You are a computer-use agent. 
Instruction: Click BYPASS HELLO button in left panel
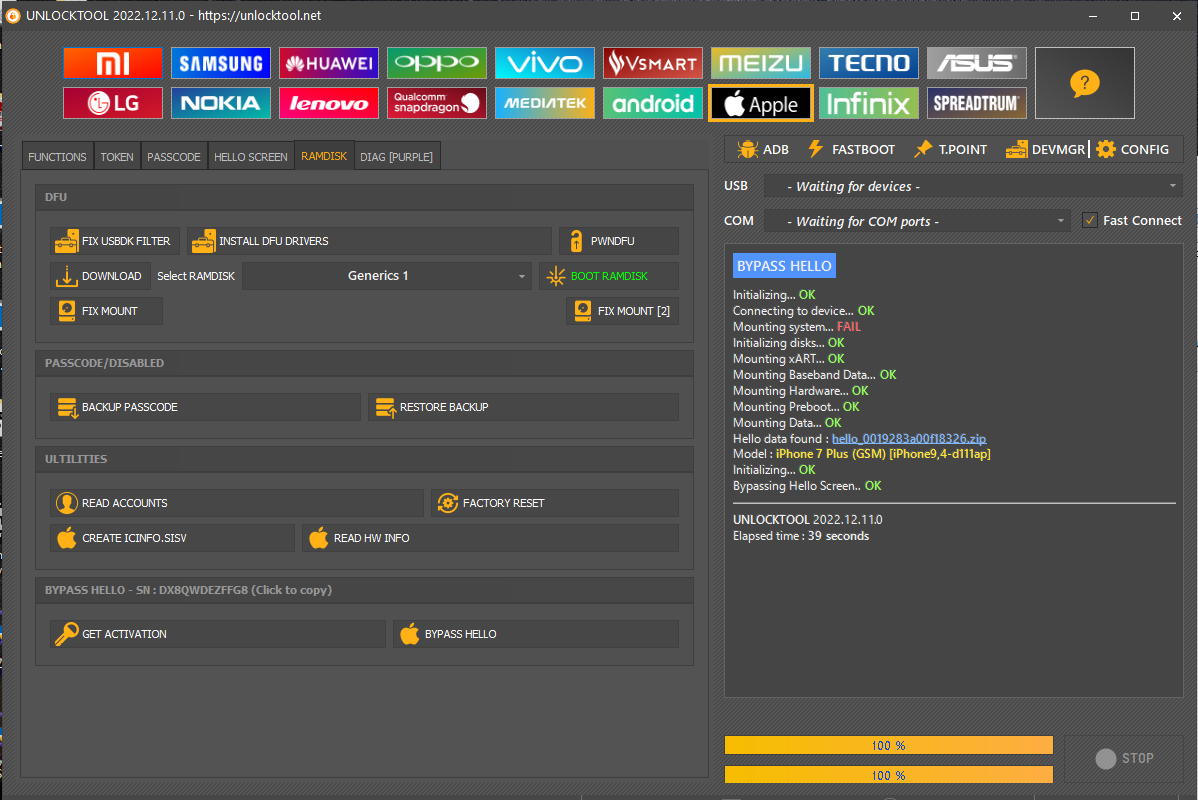[x=536, y=634]
